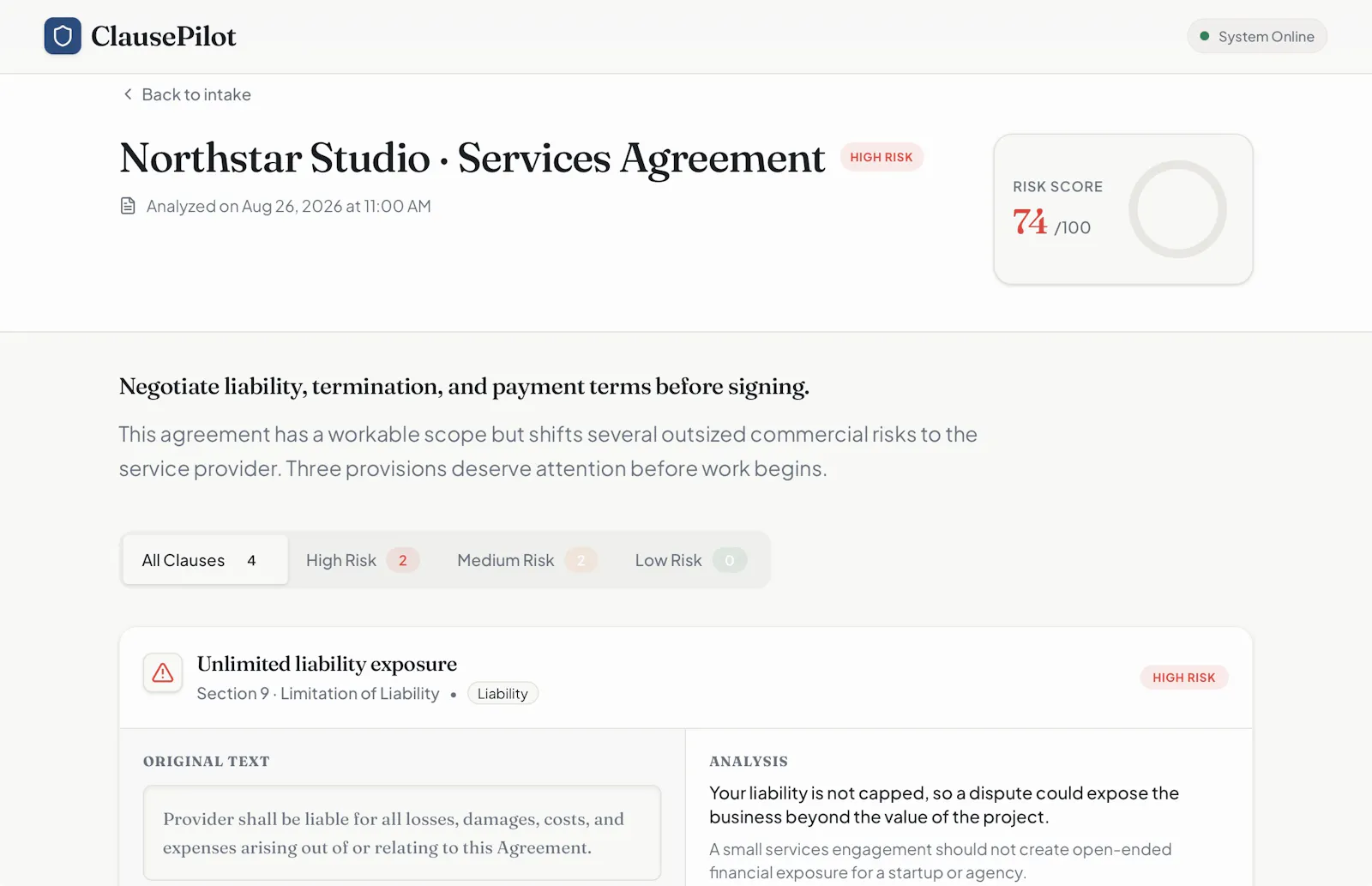Click the Negotiate liability summary heading
This screenshot has height=886, width=1372.
tap(464, 387)
